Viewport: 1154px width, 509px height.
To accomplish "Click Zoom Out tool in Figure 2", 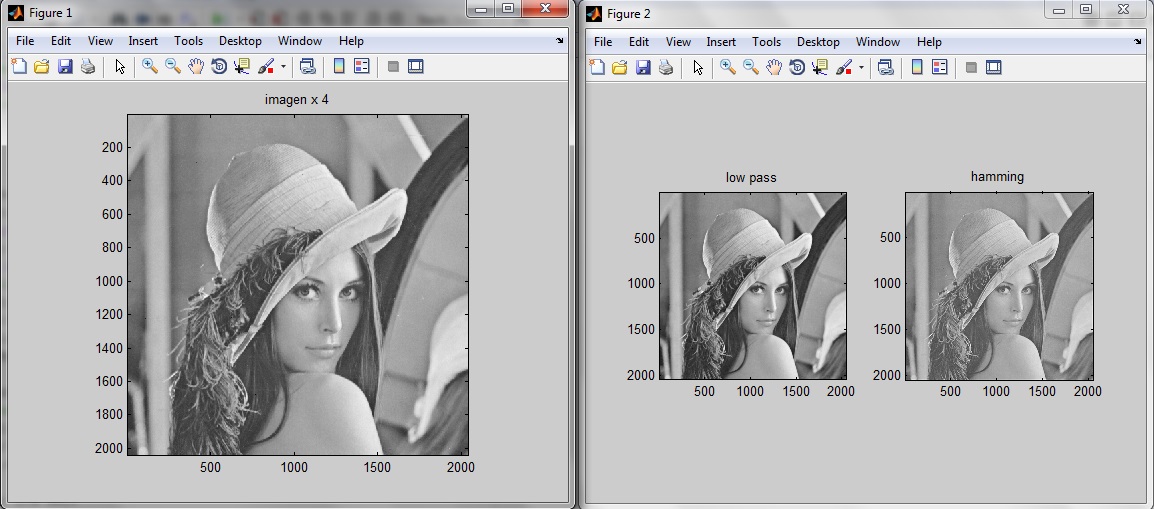I will tap(751, 68).
